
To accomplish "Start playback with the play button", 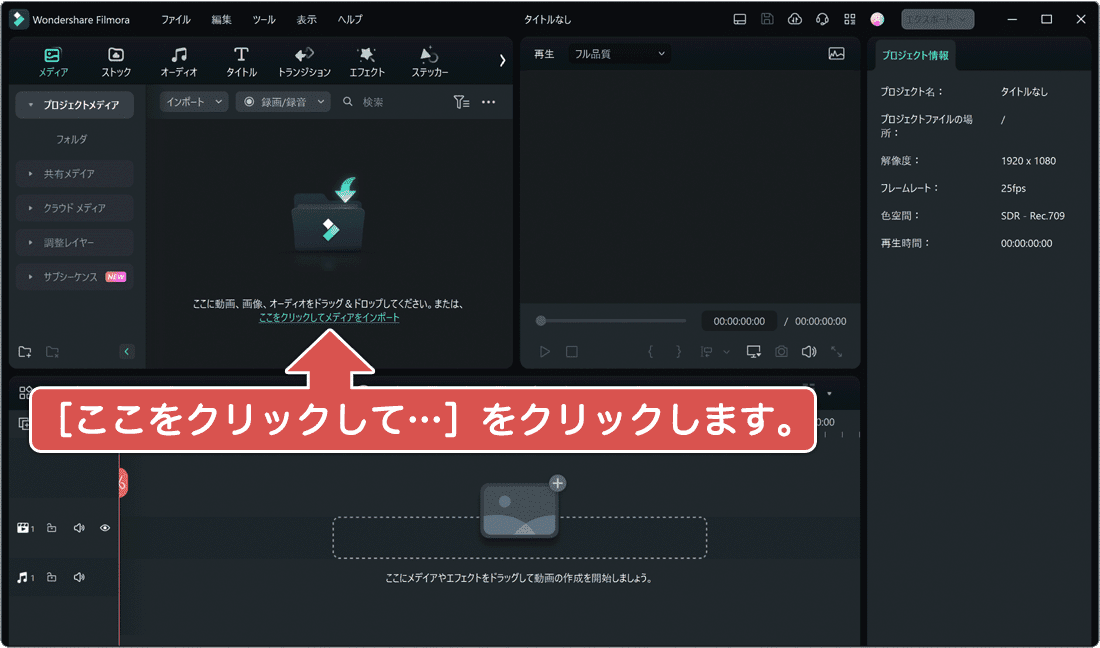I will point(543,351).
